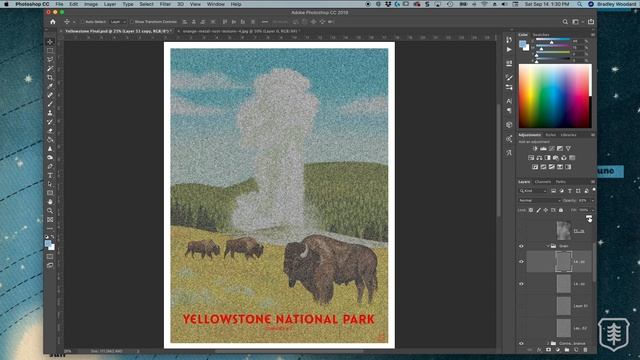Open the search icon in options bar

pos(565,22)
